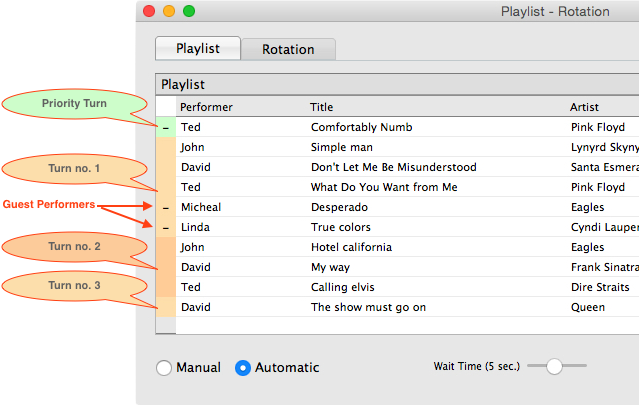Image resolution: width=639 pixels, height=405 pixels.
Task: Open the Playlist tab
Action: (198, 48)
